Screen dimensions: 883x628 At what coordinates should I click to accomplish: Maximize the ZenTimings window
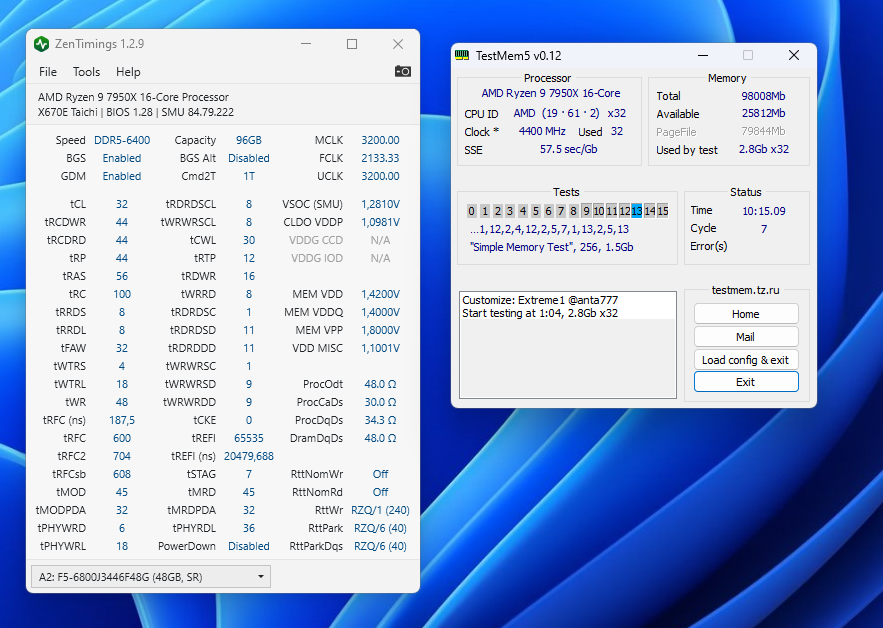tap(352, 44)
